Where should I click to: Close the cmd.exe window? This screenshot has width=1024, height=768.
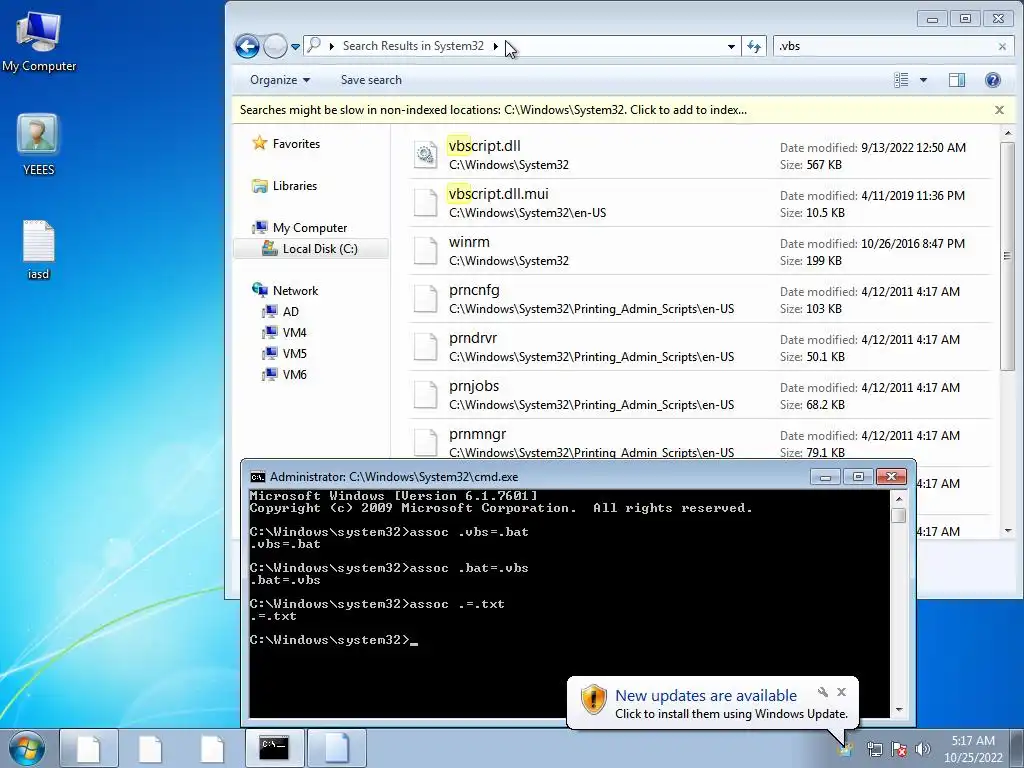click(891, 477)
